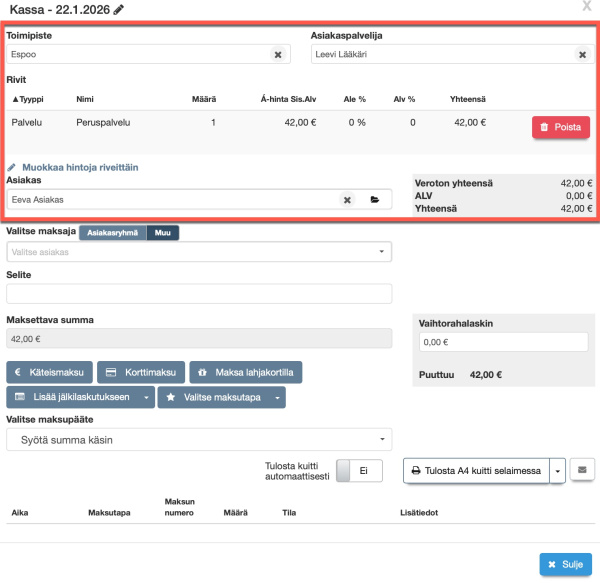Click the pencil icon next to Kassa date
This screenshot has width=600, height=583.
(x=120, y=10)
